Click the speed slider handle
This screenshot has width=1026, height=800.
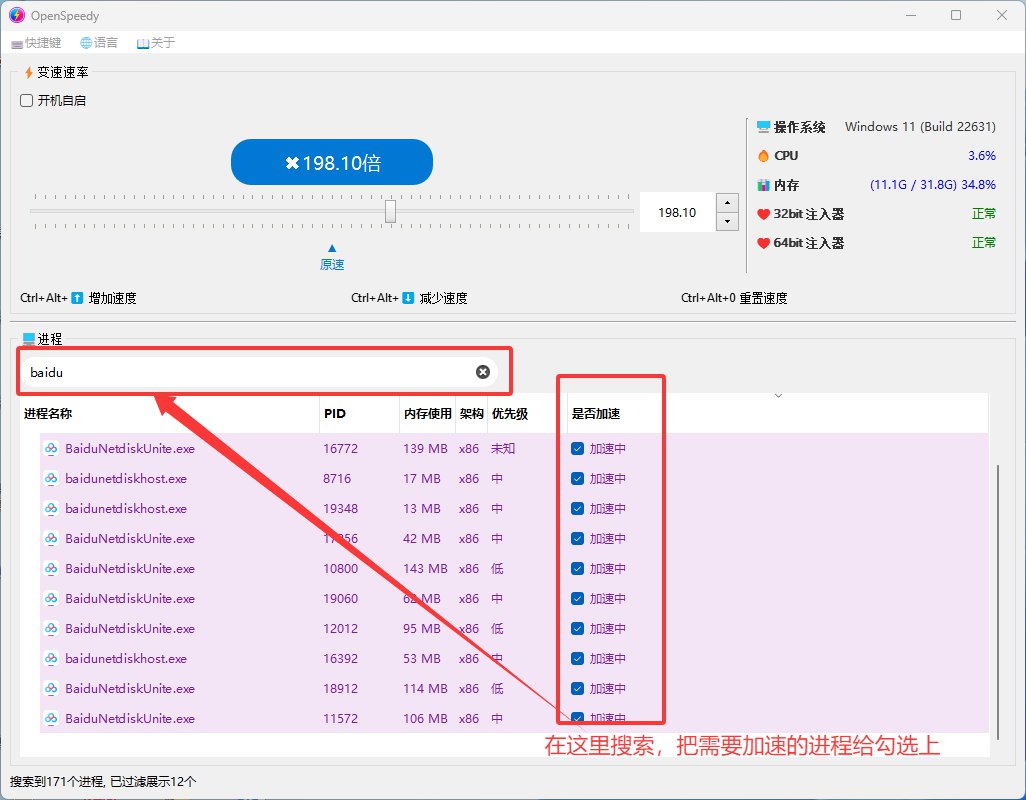pos(391,212)
